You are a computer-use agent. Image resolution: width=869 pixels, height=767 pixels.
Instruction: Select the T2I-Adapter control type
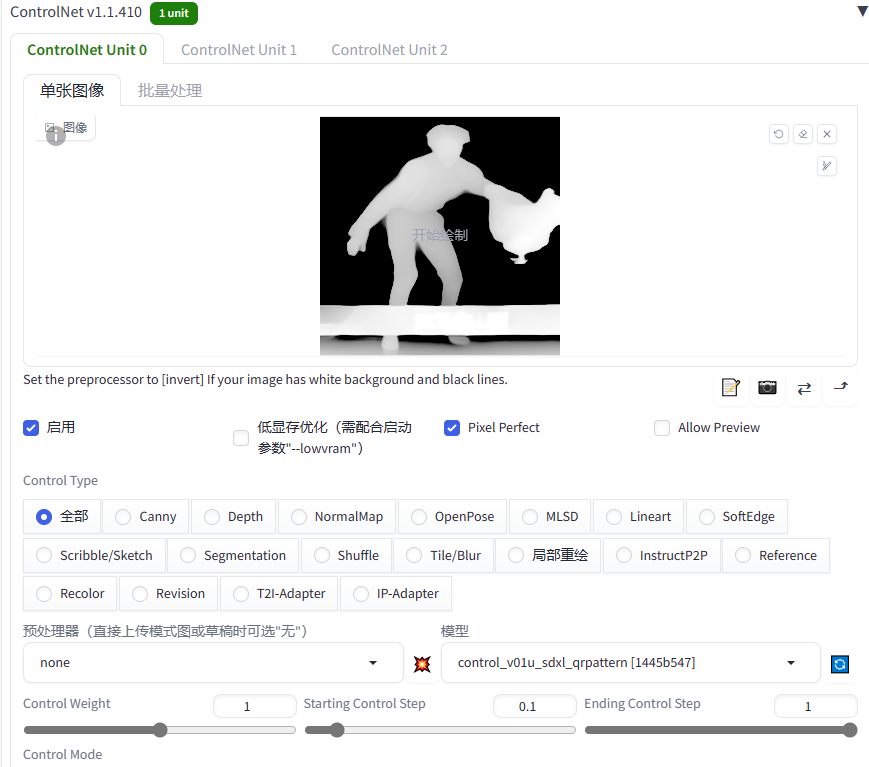279,594
